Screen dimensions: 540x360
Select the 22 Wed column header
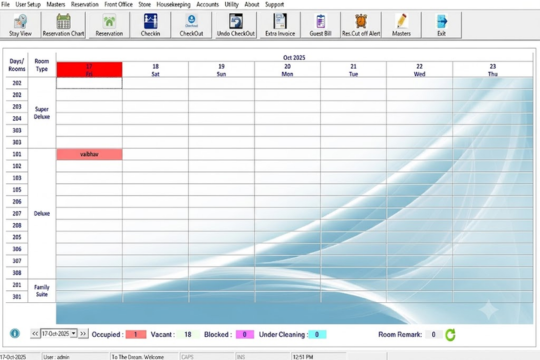(x=419, y=70)
